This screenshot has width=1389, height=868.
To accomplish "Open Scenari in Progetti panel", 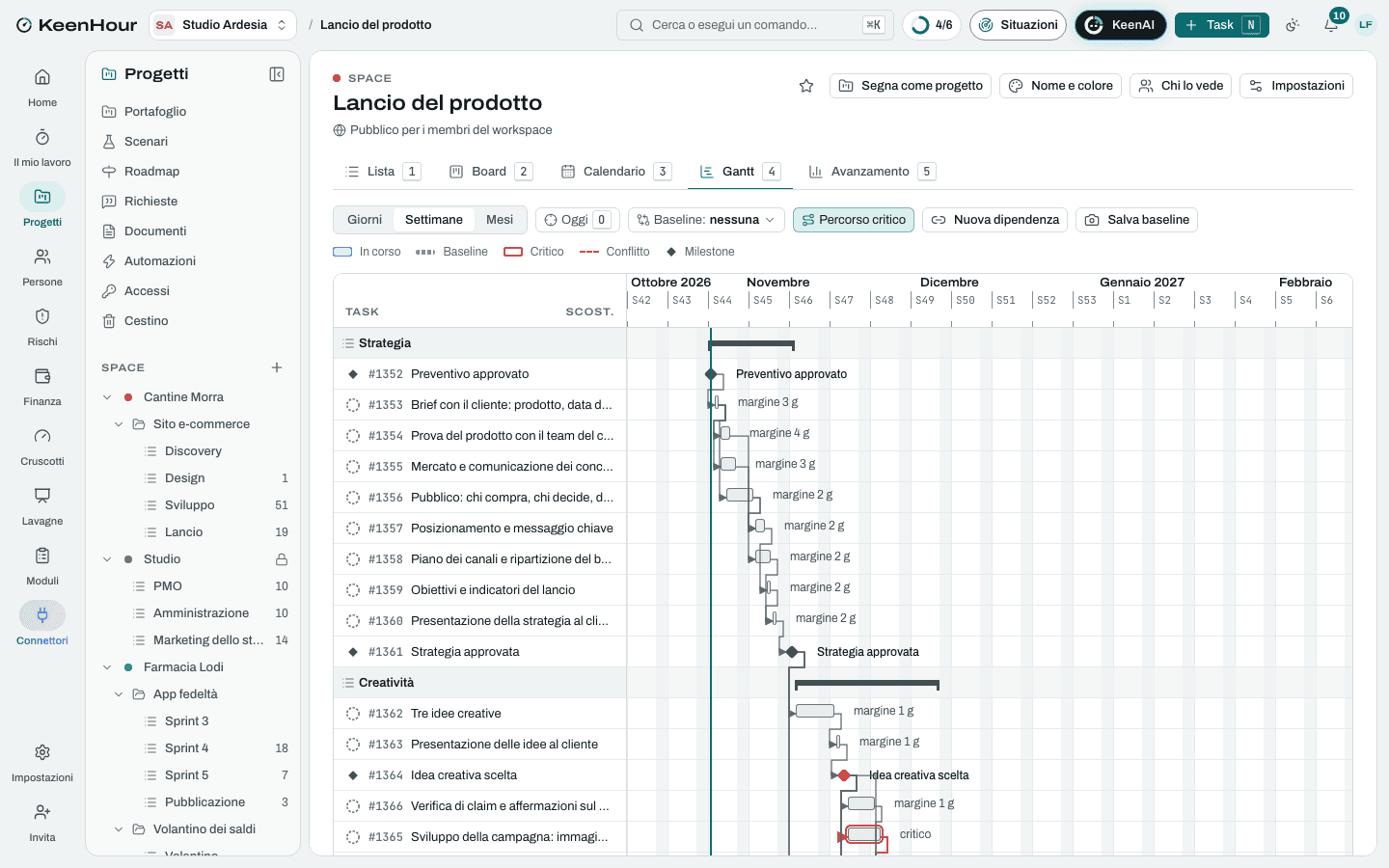I will (x=193, y=142).
